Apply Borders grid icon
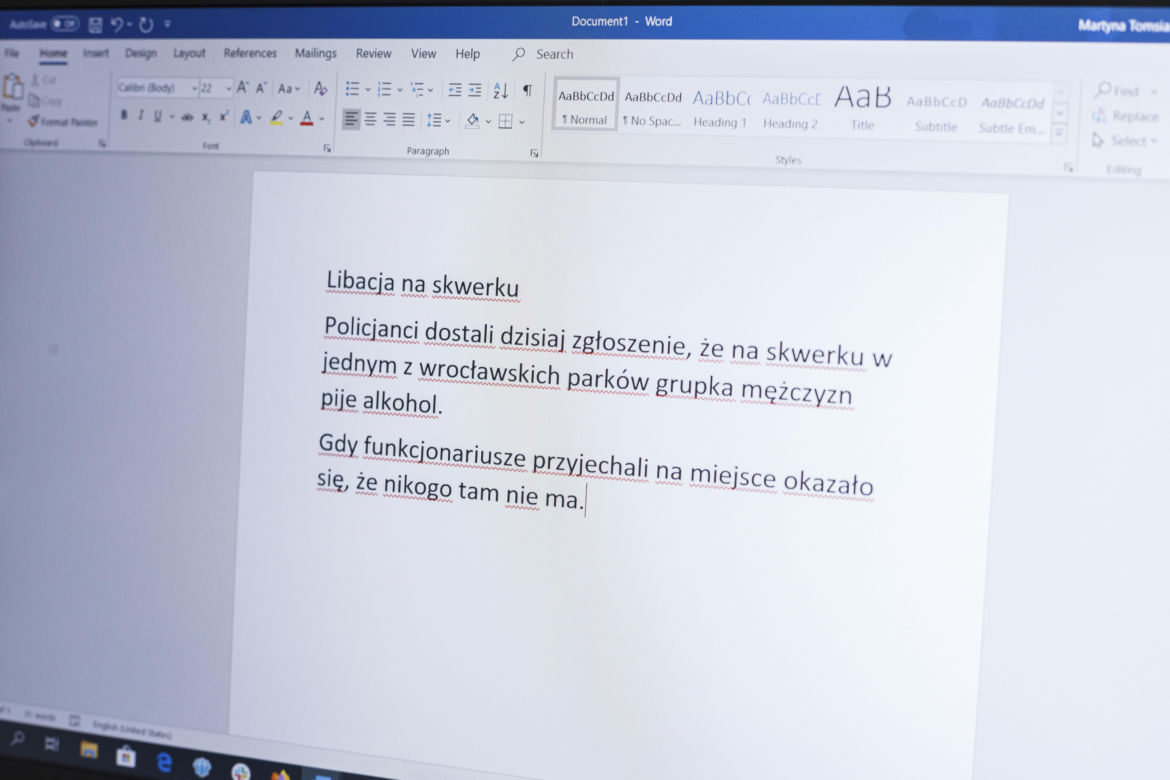The height and width of the screenshot is (780, 1170). (505, 122)
